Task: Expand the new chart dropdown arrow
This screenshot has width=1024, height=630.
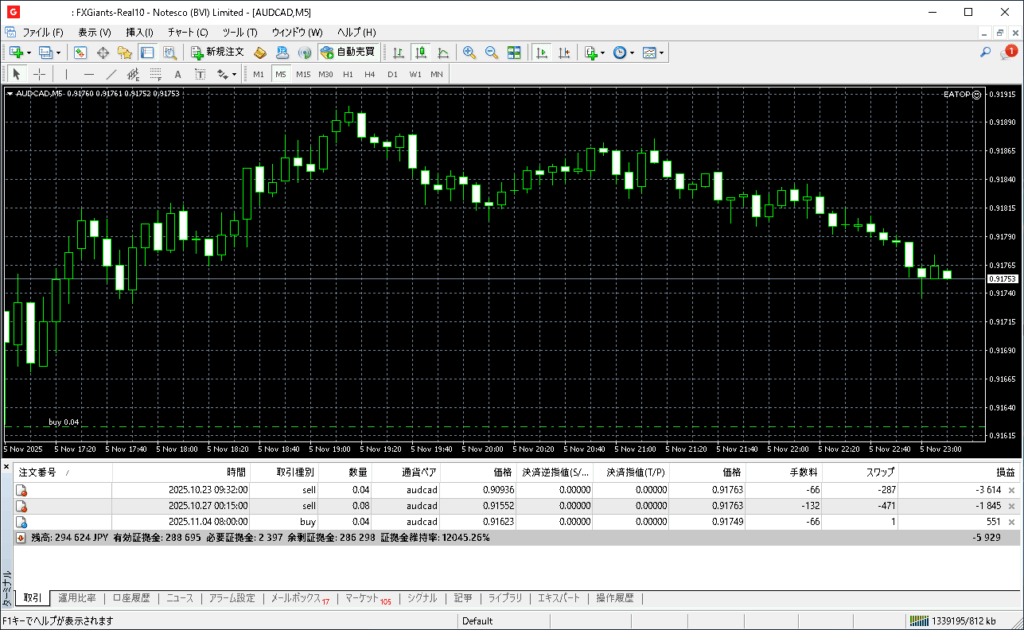Action: (x=29, y=52)
